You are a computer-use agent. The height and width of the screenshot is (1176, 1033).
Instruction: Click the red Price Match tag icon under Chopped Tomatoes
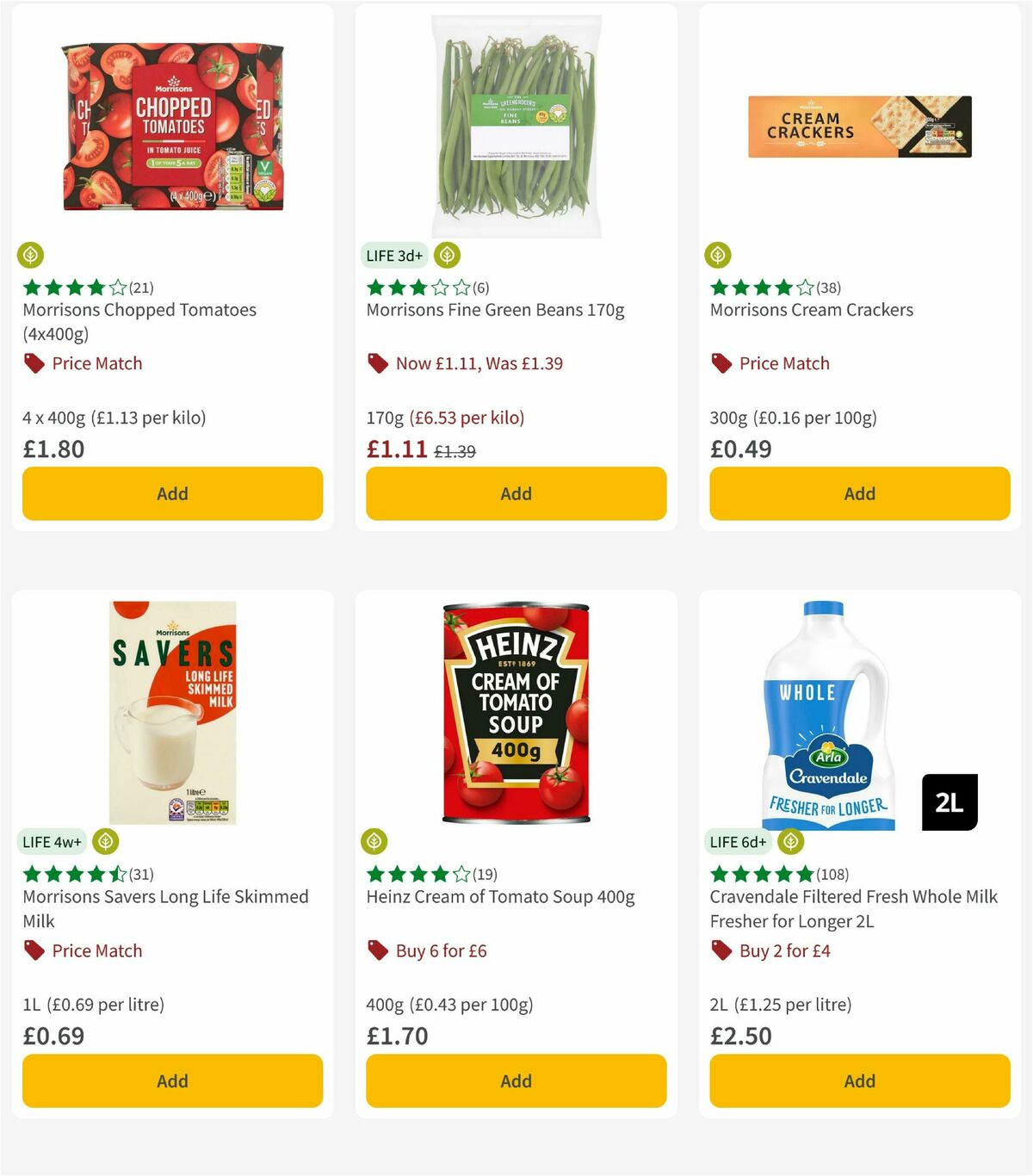[34, 362]
